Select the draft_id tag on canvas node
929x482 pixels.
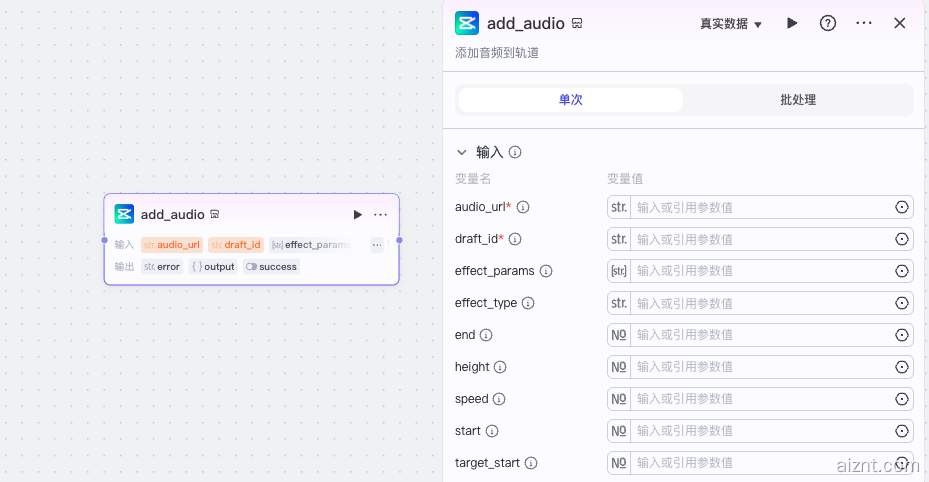point(236,245)
